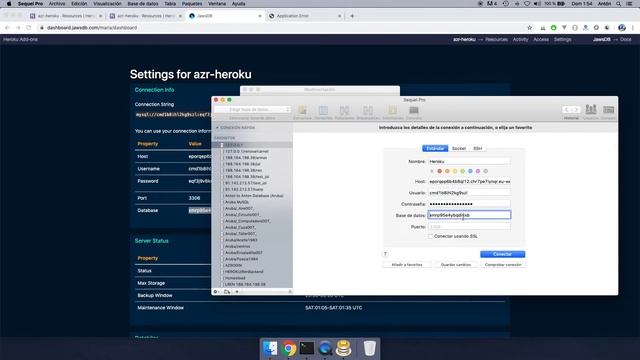
Task: Open a new browser tab
Action: tap(352, 16)
